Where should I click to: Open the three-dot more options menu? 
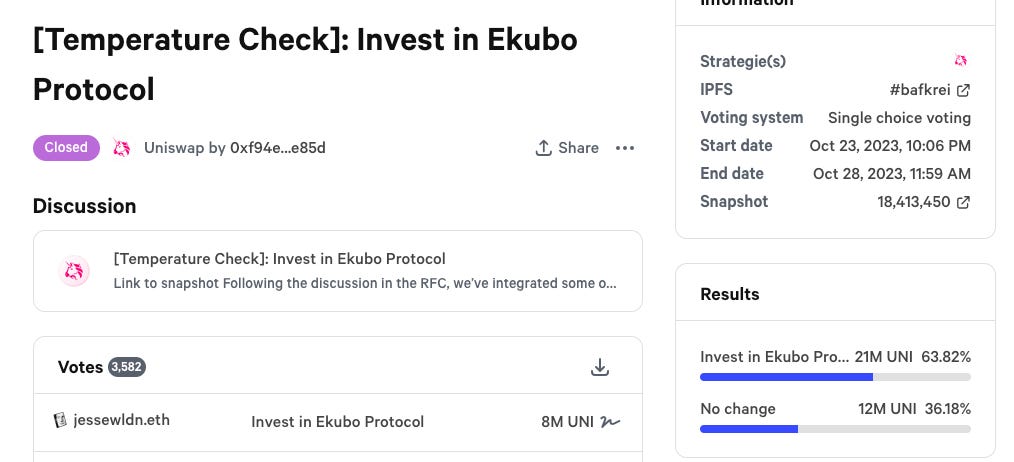click(x=625, y=148)
